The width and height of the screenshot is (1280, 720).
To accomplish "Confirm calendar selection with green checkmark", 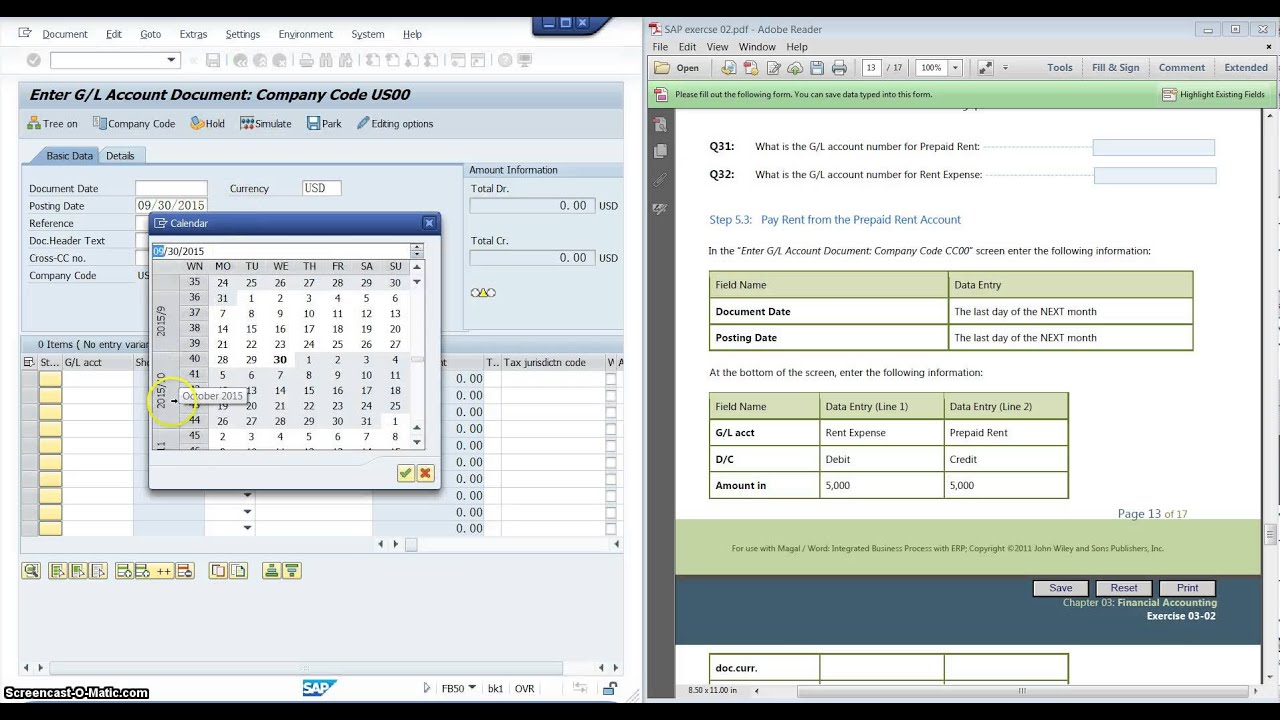I will click(x=405, y=473).
